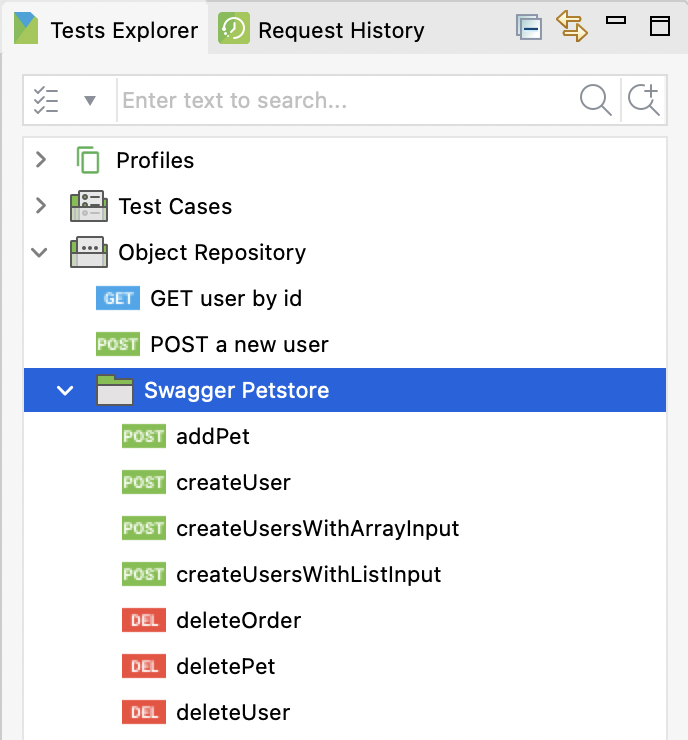Open the search filter dropdown arrow

[90, 100]
